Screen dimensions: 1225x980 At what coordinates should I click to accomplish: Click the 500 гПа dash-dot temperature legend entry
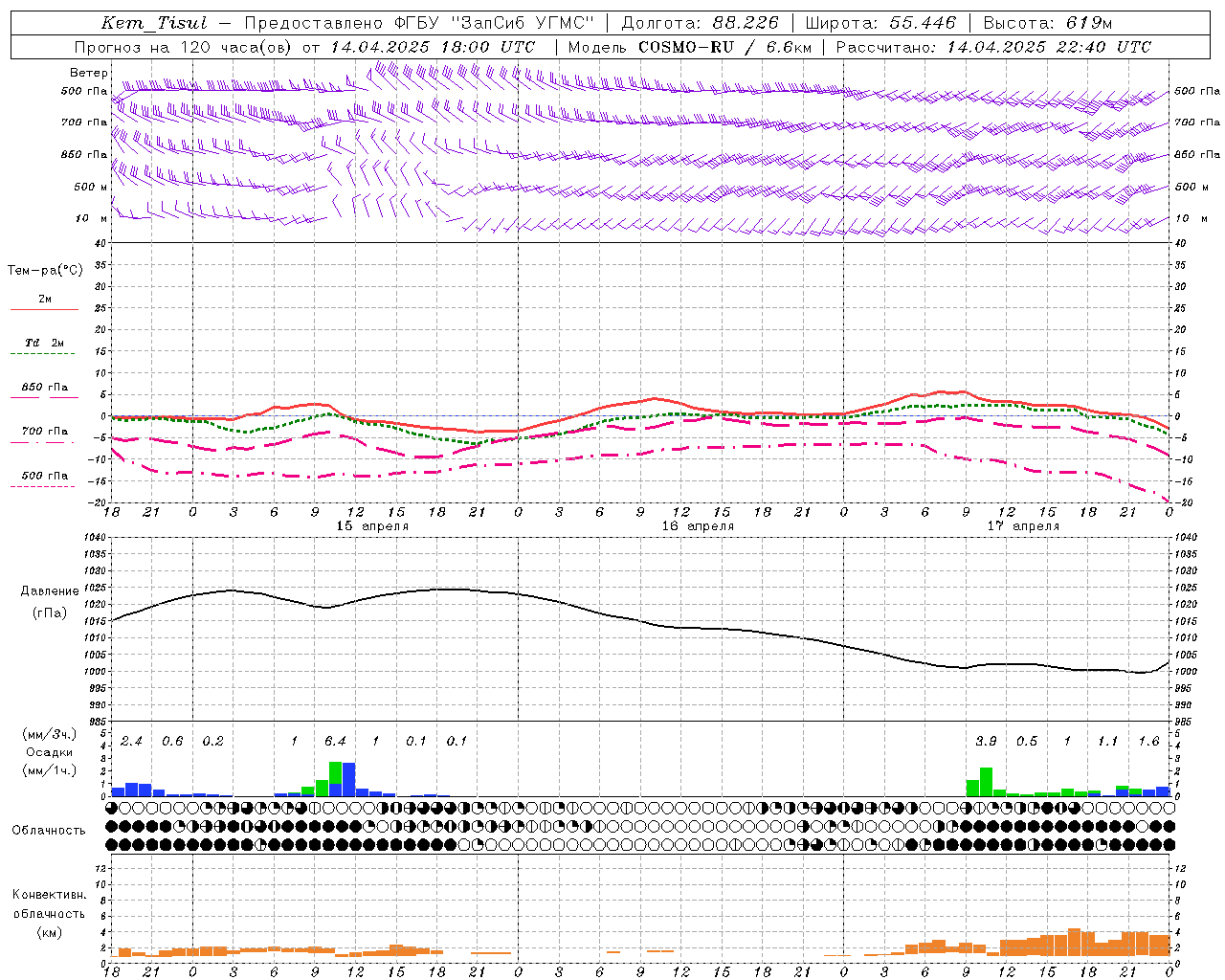(44, 476)
